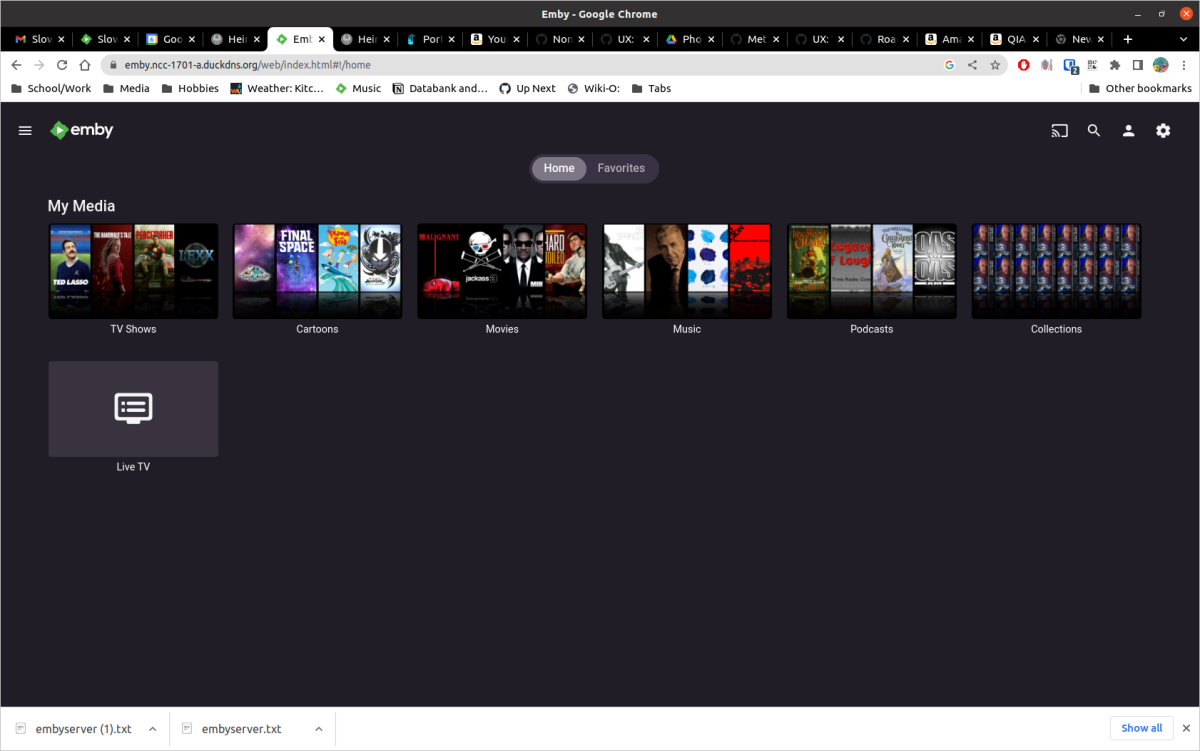The width and height of the screenshot is (1200, 751).
Task: Open Chrome extensions puzzle icon
Action: pos(1115,65)
